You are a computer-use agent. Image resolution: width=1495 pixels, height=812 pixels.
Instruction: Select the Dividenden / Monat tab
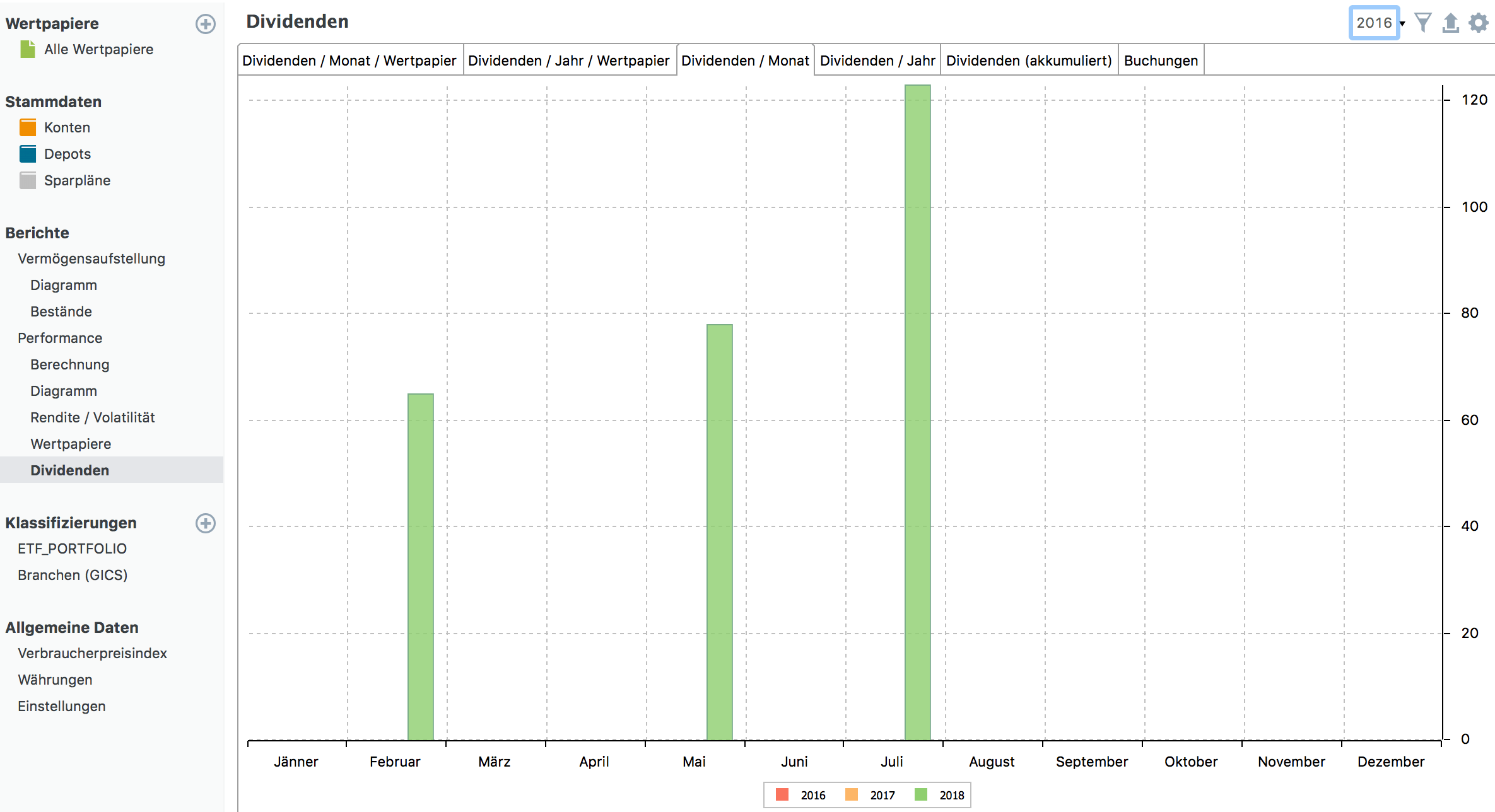[746, 61]
